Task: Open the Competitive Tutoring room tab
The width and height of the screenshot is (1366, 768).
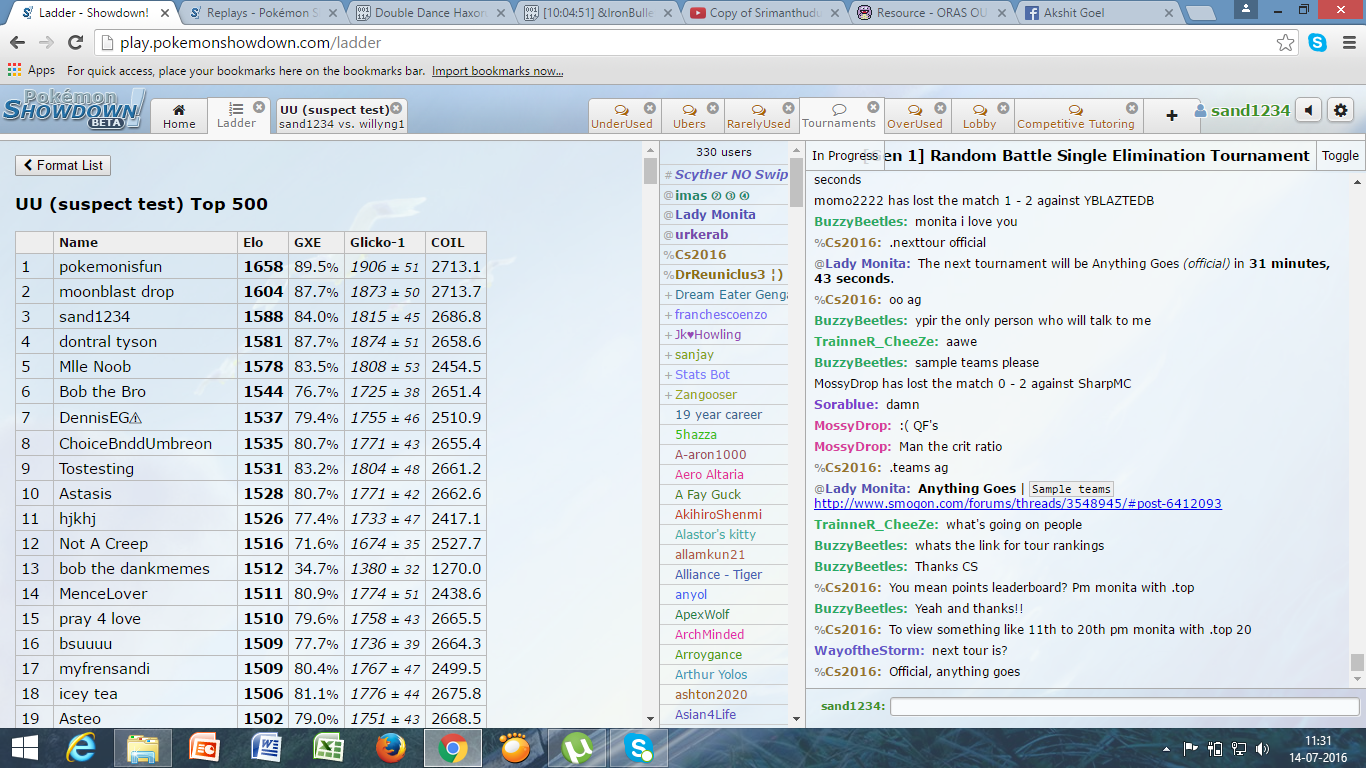Action: coord(1075,117)
